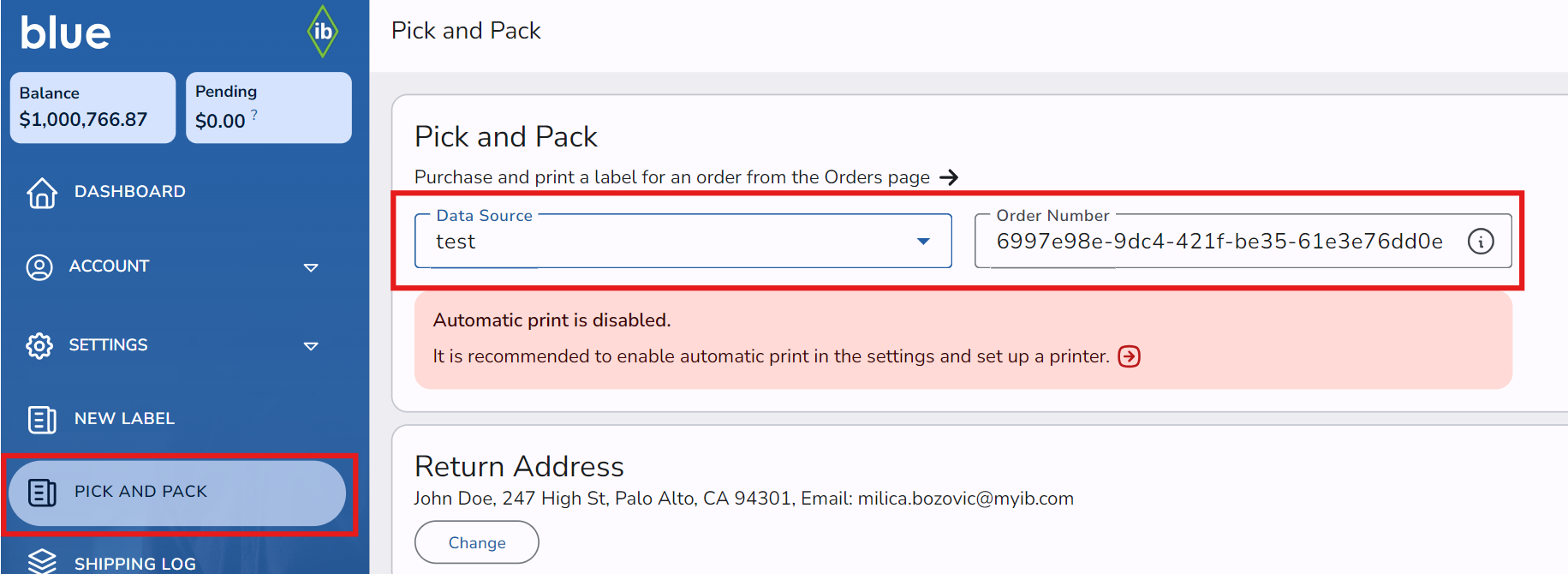Click the Dashboard home icon
Viewport: 1568px width, 574px height.
[41, 193]
